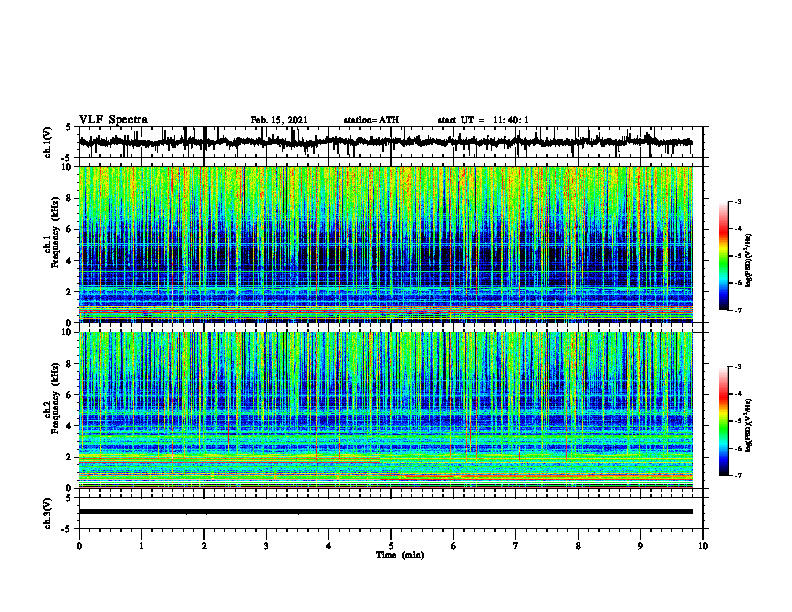This screenshot has height=612, width=792.
Task: Click the 'start UT = 11:40:1' text
Action: [x=483, y=120]
